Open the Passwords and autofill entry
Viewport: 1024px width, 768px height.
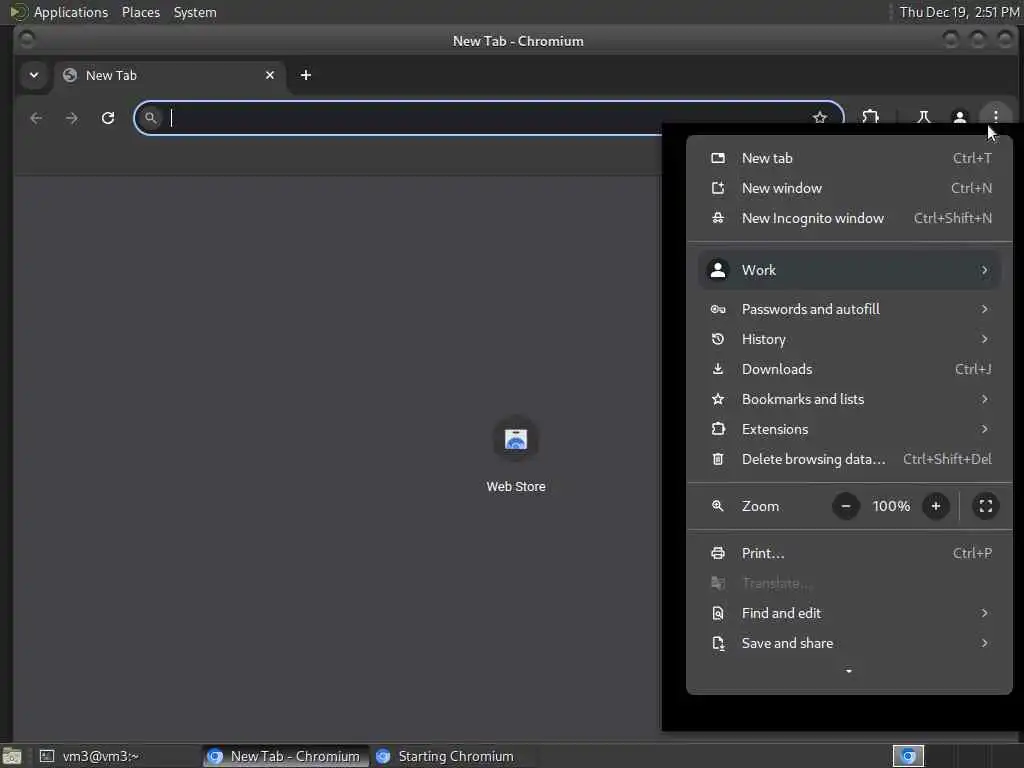[850, 310]
